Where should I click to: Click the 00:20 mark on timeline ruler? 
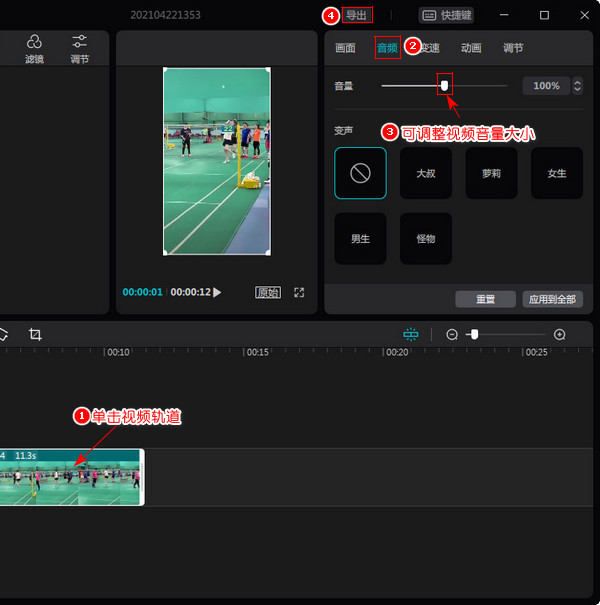[397, 352]
